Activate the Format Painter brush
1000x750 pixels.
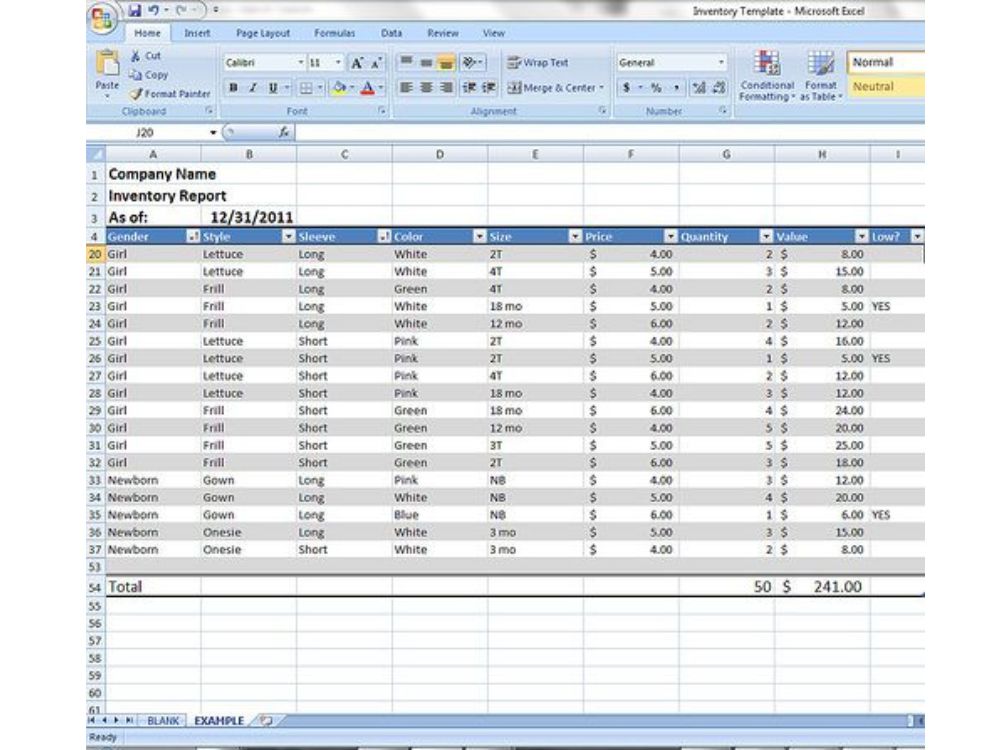pyautogui.click(x=170, y=94)
